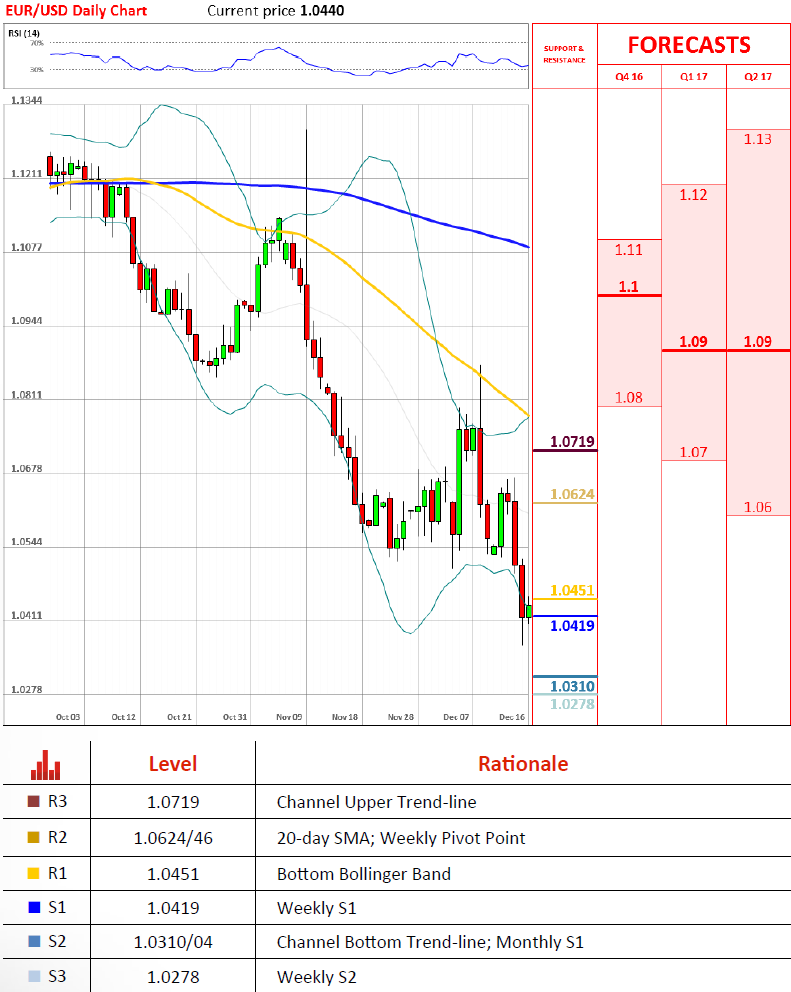Click the 1.0310/04 table cell
Viewport: 791px width, 992px height.
pyautogui.click(x=173, y=943)
